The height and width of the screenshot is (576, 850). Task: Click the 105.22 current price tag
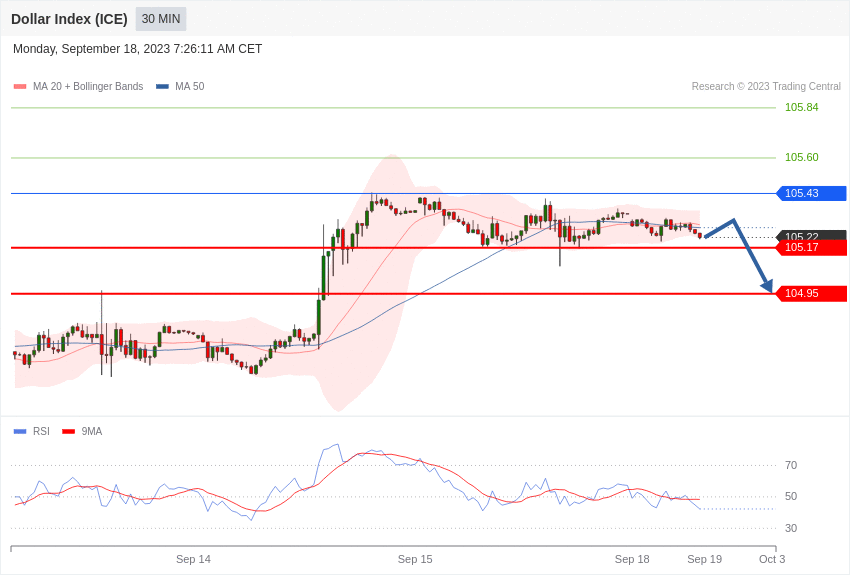(x=811, y=236)
